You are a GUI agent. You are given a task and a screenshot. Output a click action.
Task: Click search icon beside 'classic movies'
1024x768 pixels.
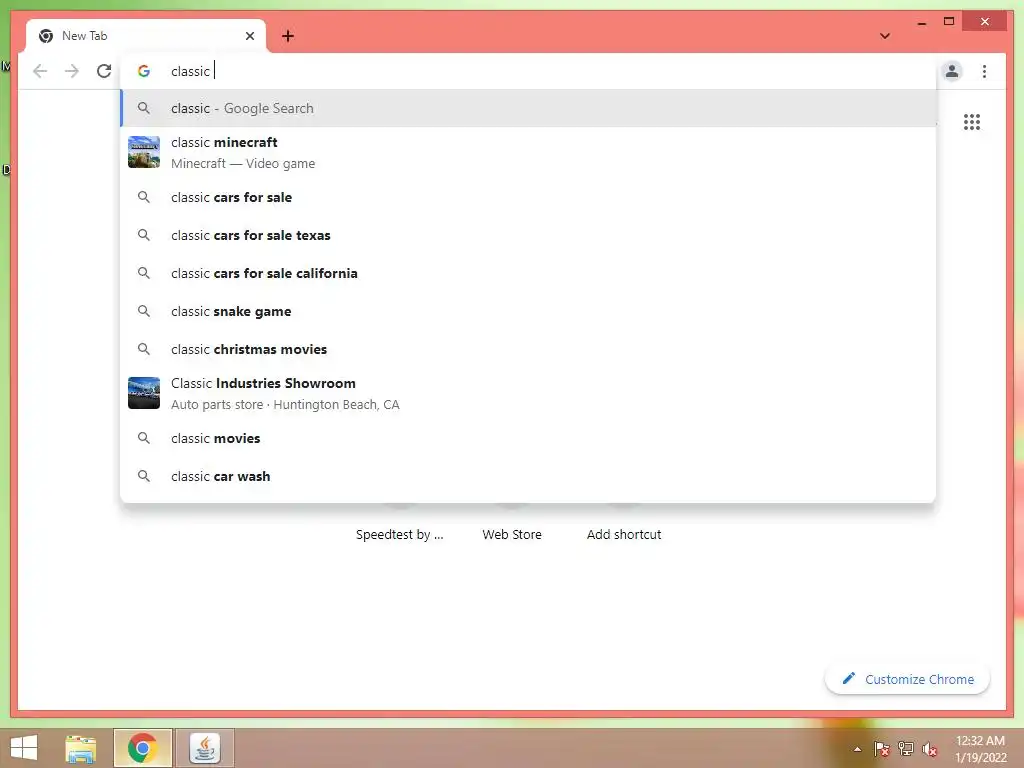click(144, 438)
